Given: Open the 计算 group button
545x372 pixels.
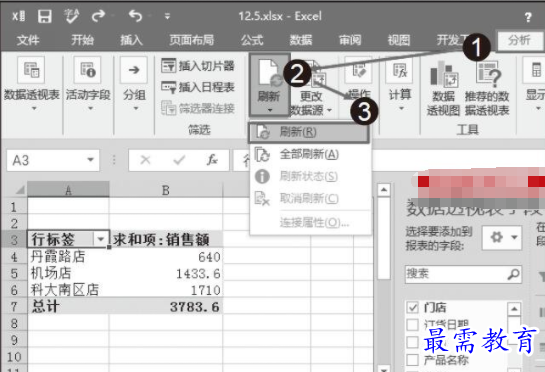Looking at the screenshot, I should coord(400,83).
